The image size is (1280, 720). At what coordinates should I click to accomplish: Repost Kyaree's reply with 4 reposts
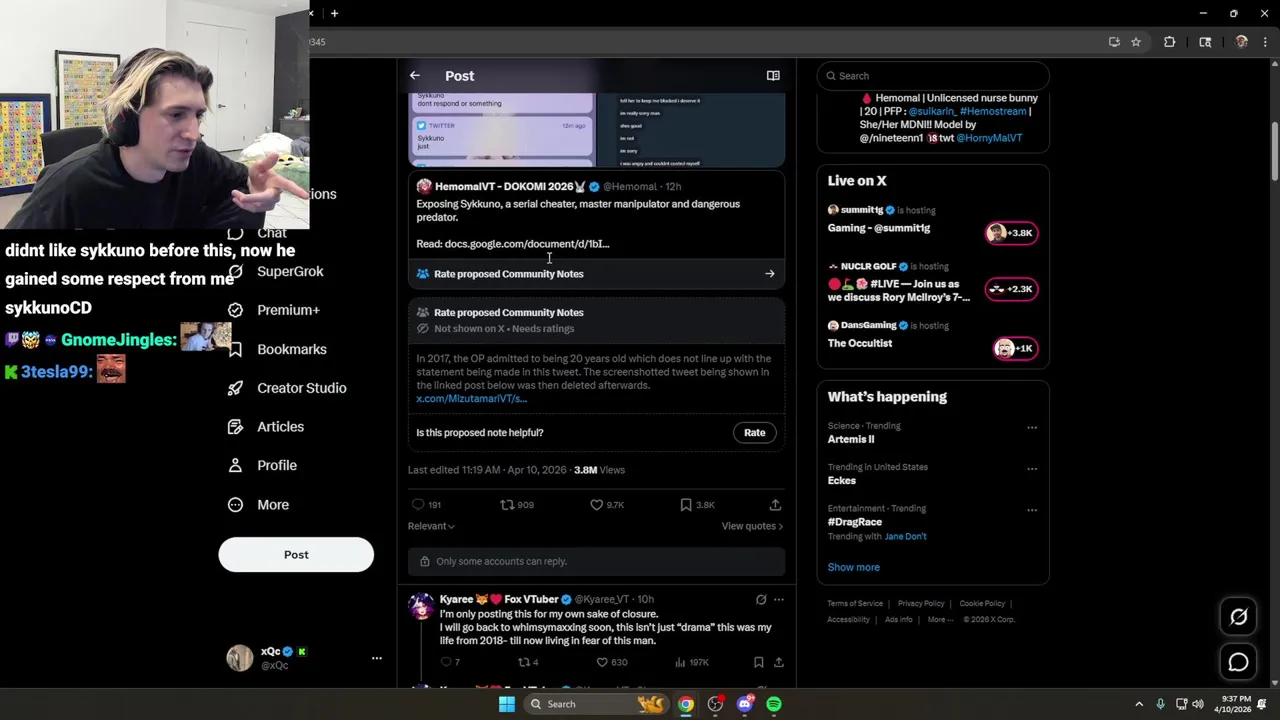point(528,662)
